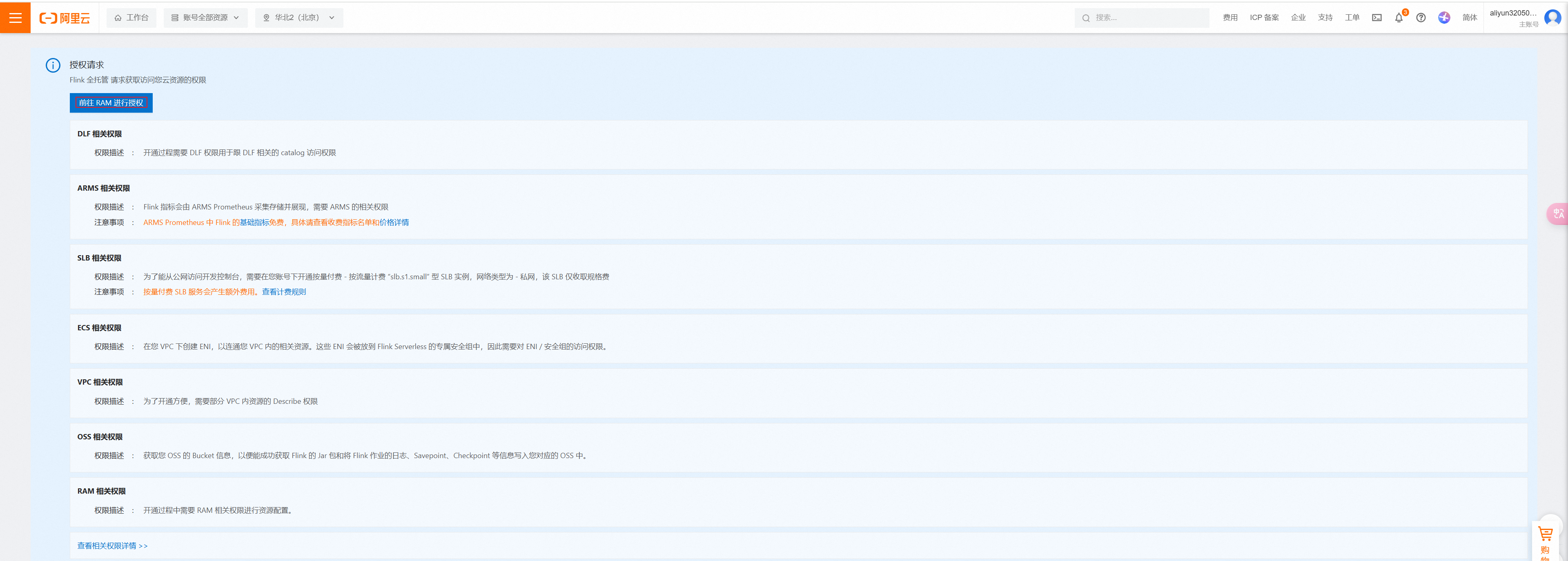Open the AI assistant icon
The image size is (1568, 561).
tap(1444, 18)
